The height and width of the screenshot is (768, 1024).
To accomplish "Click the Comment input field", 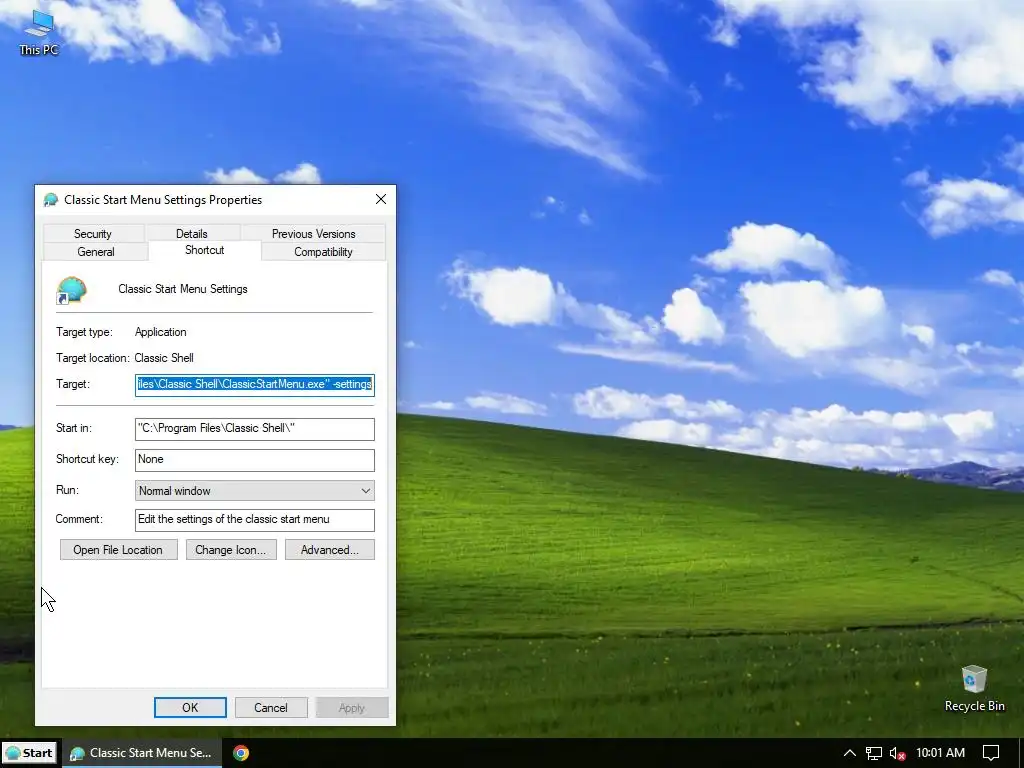I will pos(255,520).
